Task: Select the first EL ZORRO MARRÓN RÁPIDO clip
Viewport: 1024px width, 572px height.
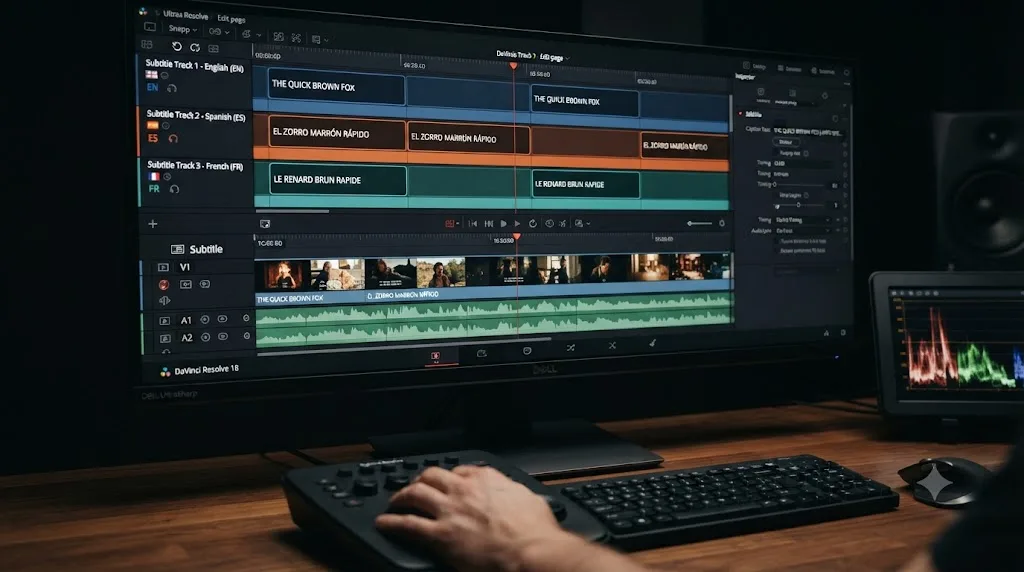Action: point(337,133)
